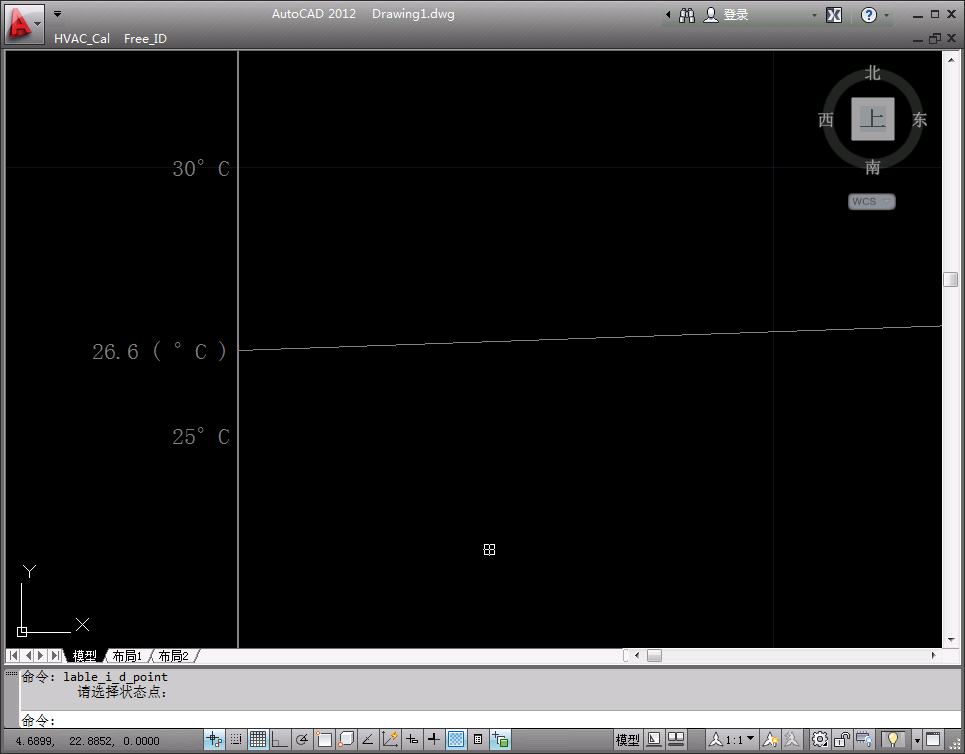Image resolution: width=965 pixels, height=754 pixels.
Task: Toggle auto-add annotation scales icon
Action: (791, 739)
